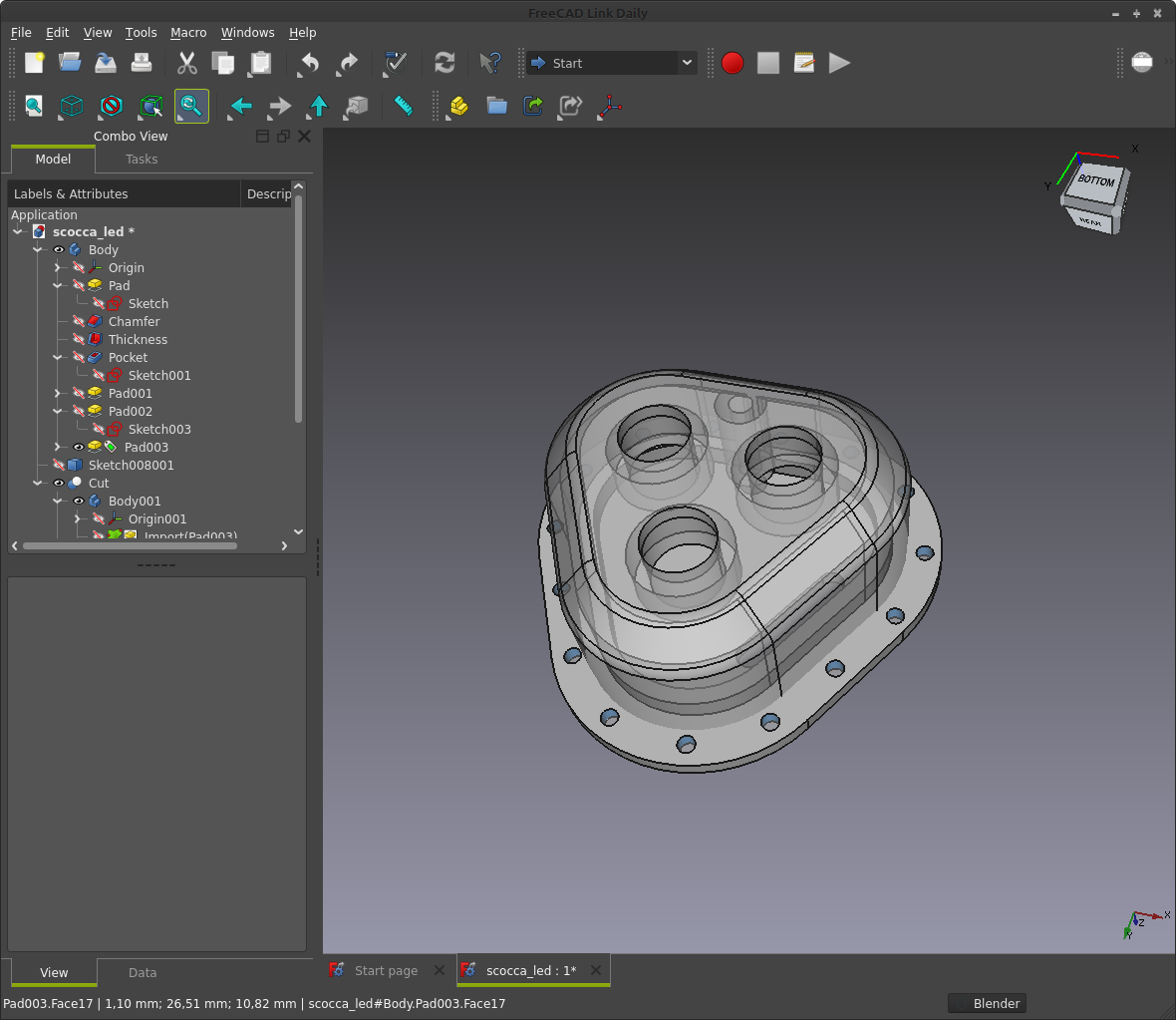1176x1020 pixels.
Task: Save the document with the Save icon
Action: point(106,63)
